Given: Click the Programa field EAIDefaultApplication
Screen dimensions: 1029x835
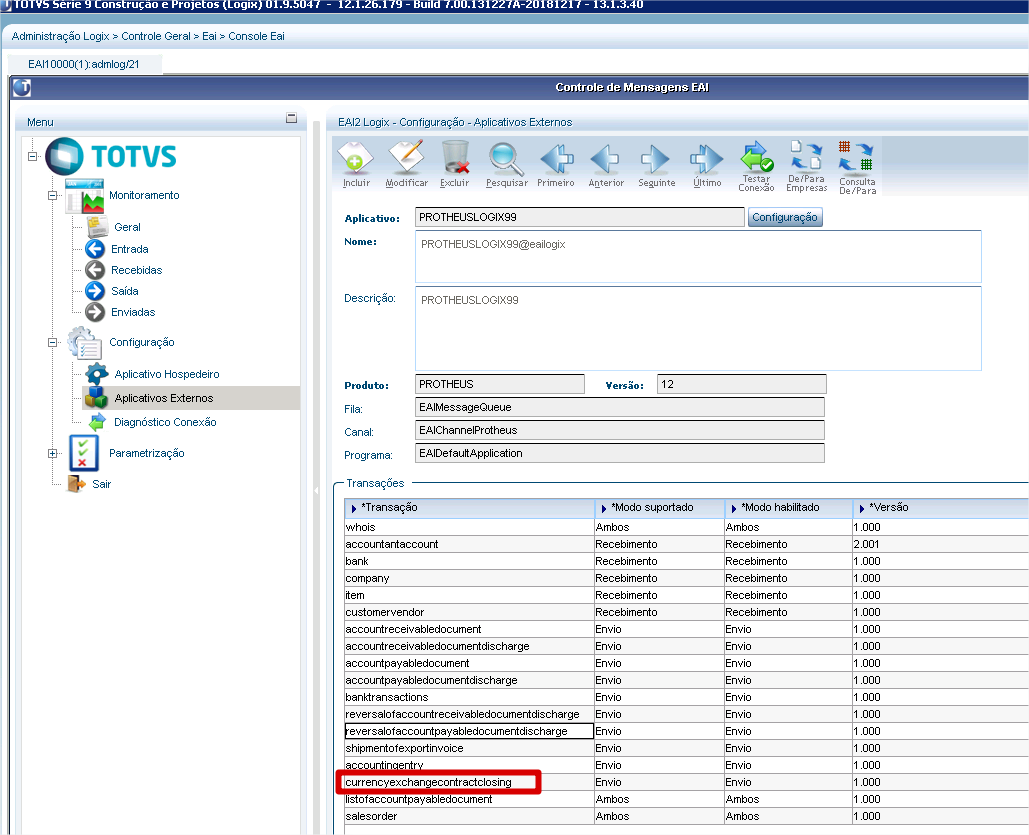Looking at the screenshot, I should pyautogui.click(x=620, y=453).
